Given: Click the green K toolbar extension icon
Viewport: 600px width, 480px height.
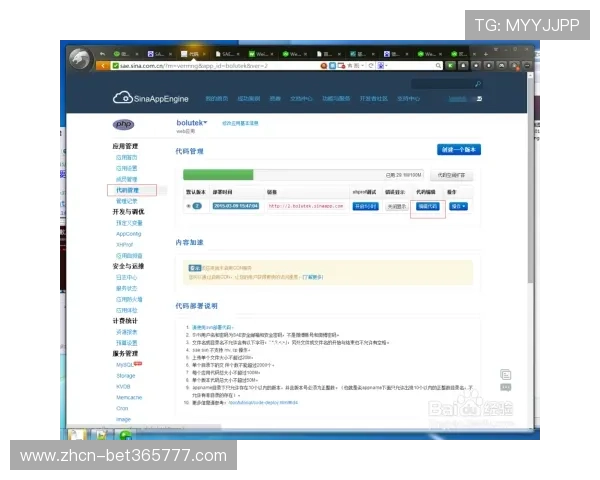Looking at the screenshot, I should (x=450, y=65).
